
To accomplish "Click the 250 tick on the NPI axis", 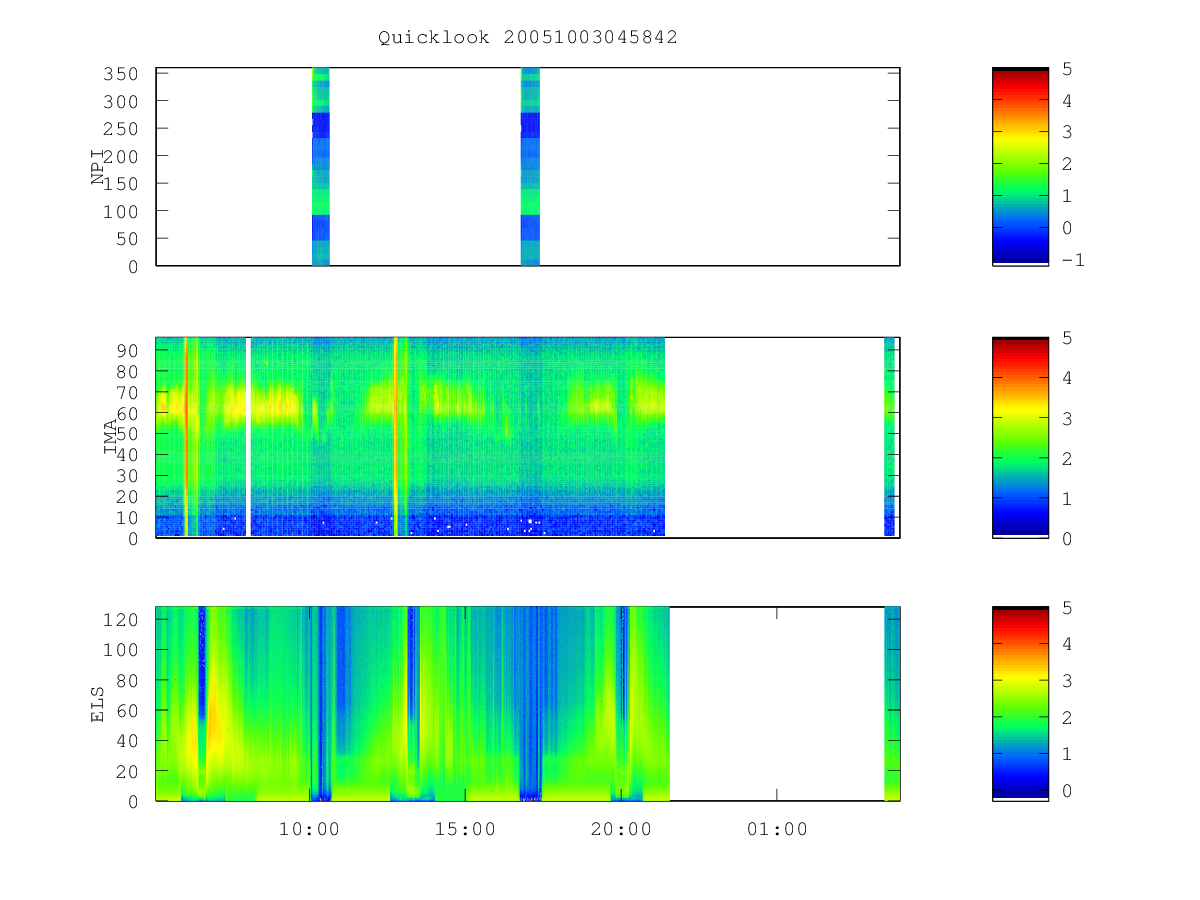I will click(x=120, y=129).
